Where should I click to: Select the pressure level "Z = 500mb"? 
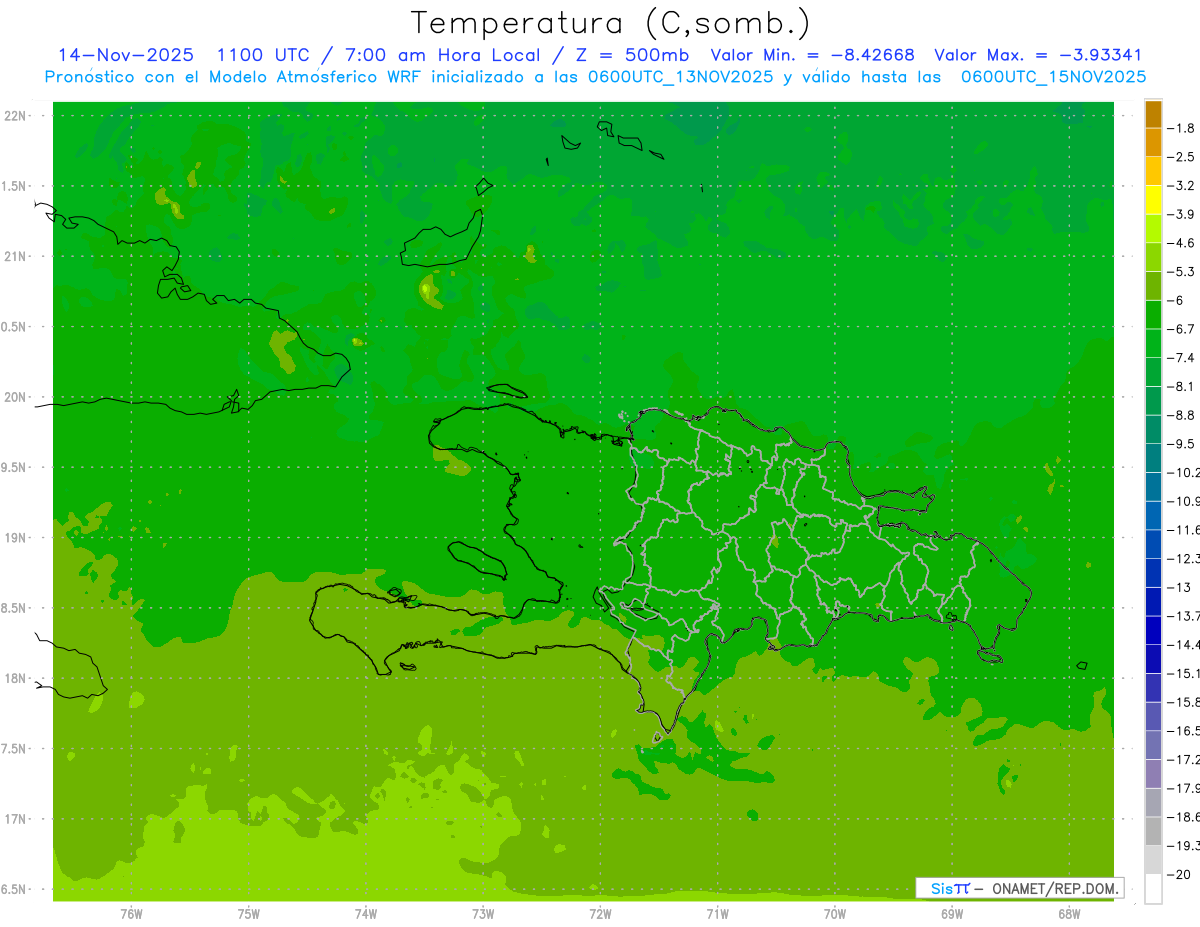tap(632, 55)
